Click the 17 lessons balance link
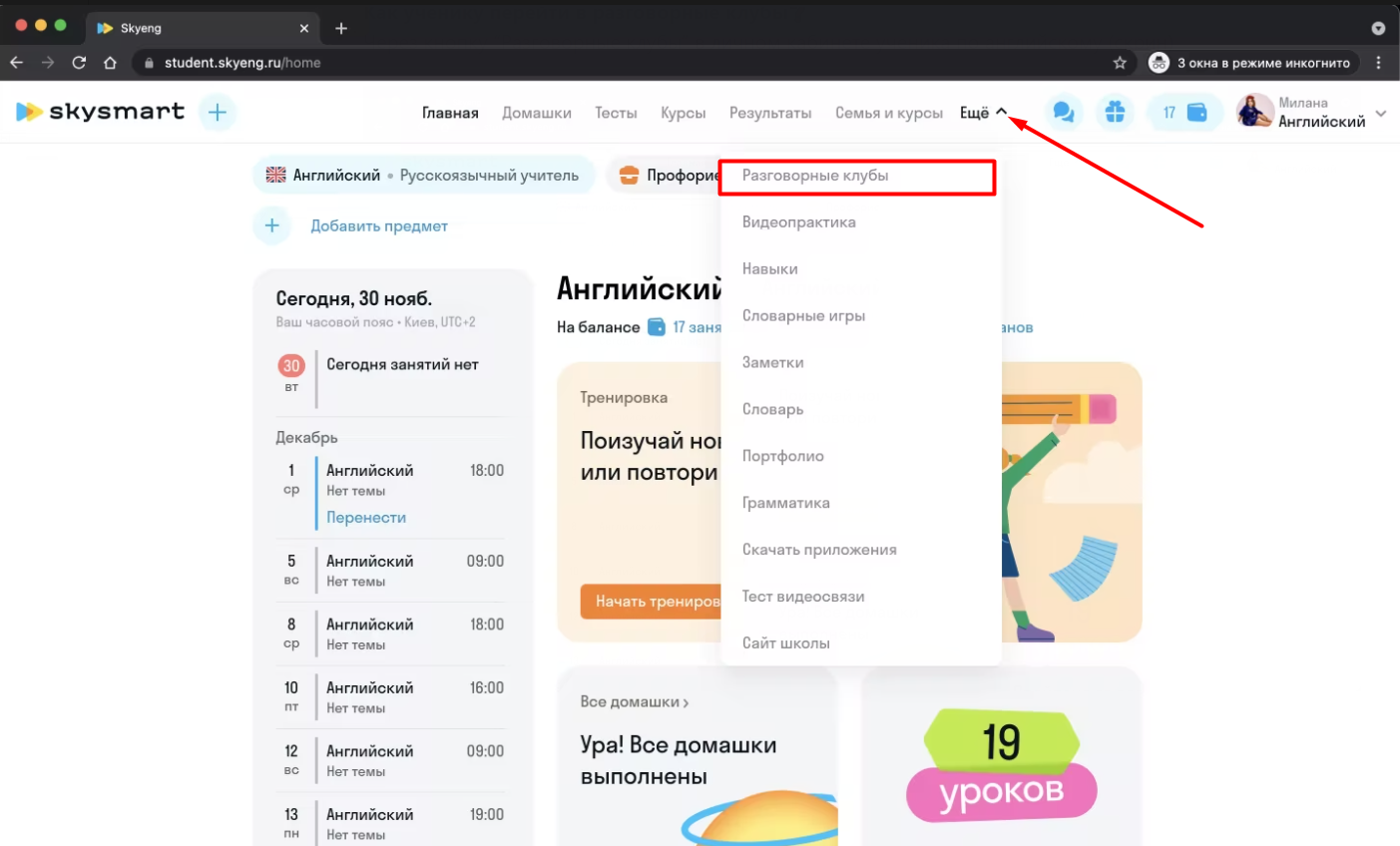 tap(697, 327)
